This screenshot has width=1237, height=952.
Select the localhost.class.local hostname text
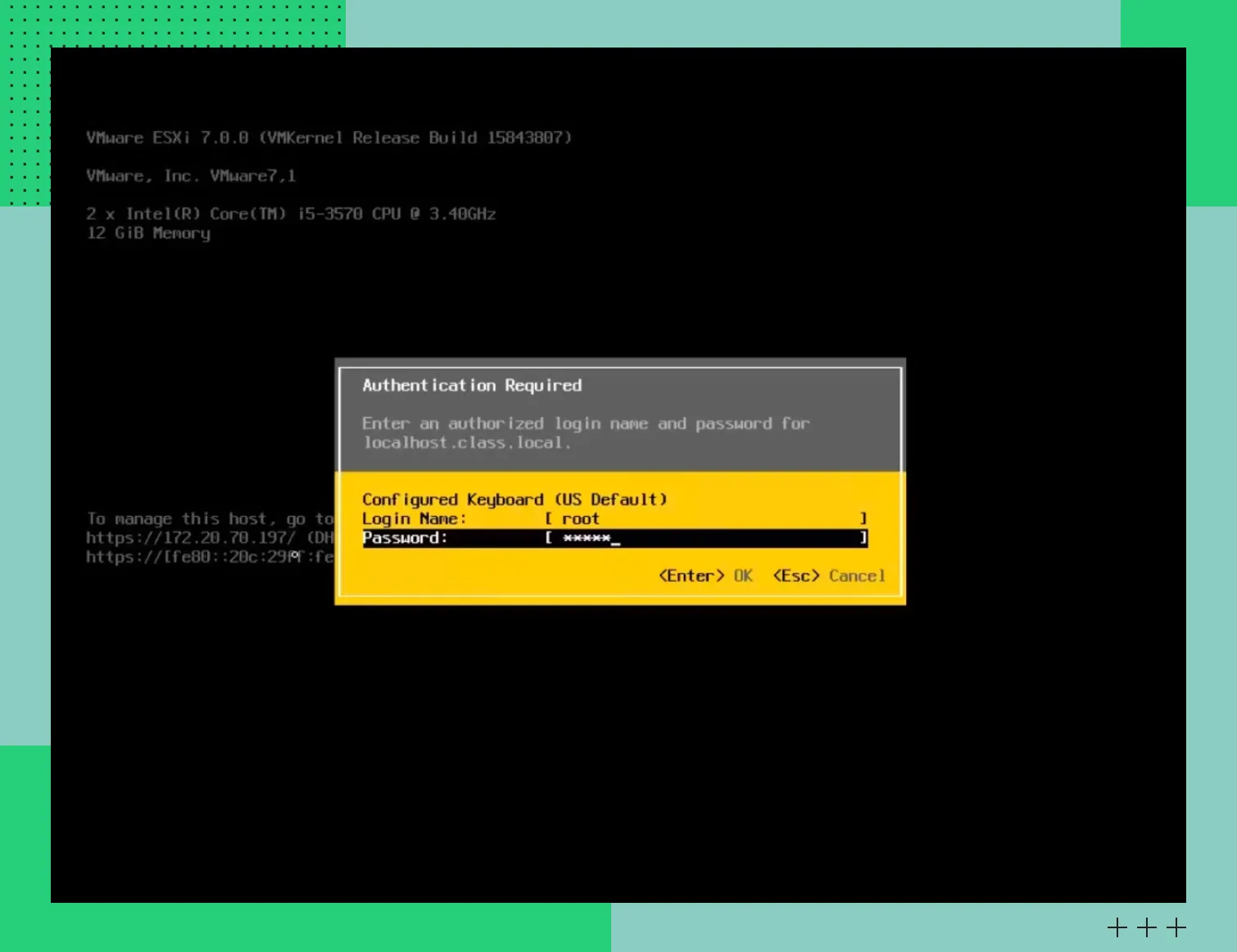pos(466,443)
